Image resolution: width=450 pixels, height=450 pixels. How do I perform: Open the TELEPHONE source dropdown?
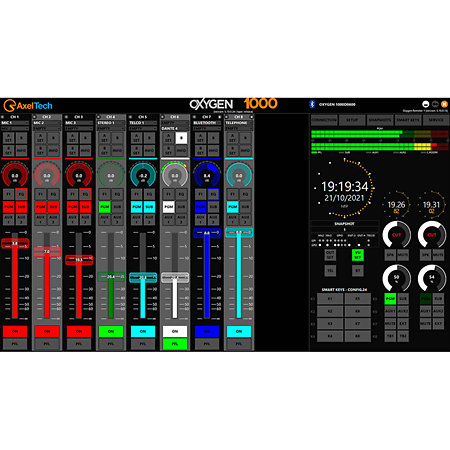pos(239,123)
